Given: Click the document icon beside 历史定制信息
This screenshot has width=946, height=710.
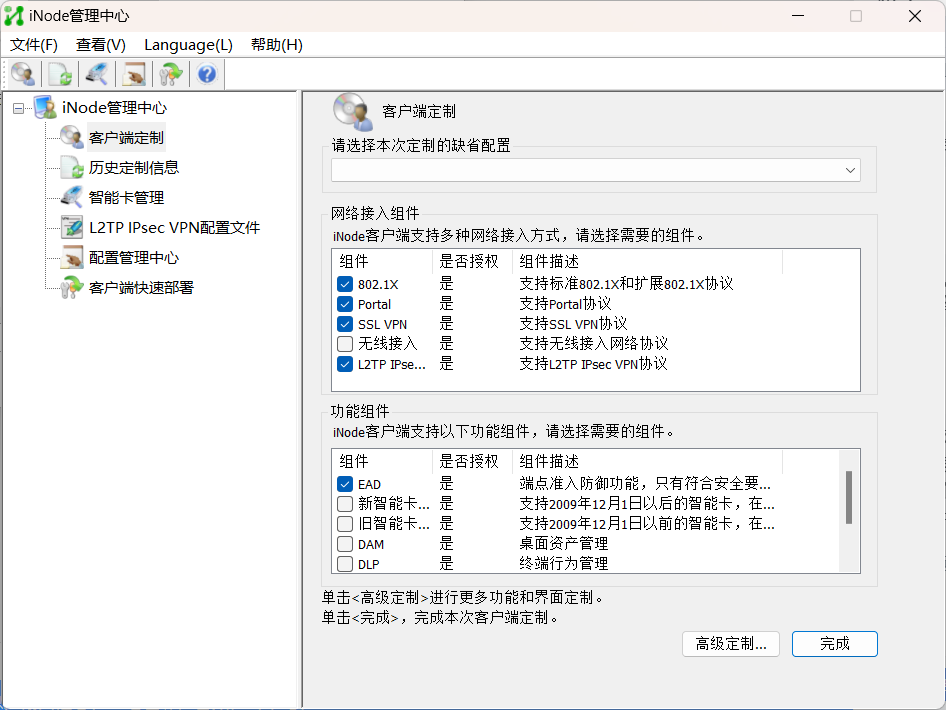Looking at the screenshot, I should click(x=72, y=167).
